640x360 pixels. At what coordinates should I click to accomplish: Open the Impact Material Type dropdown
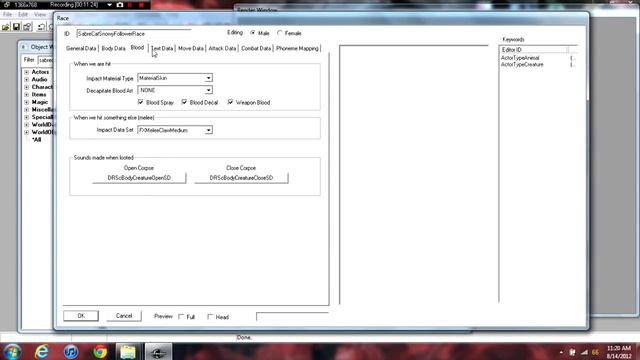pyautogui.click(x=209, y=78)
